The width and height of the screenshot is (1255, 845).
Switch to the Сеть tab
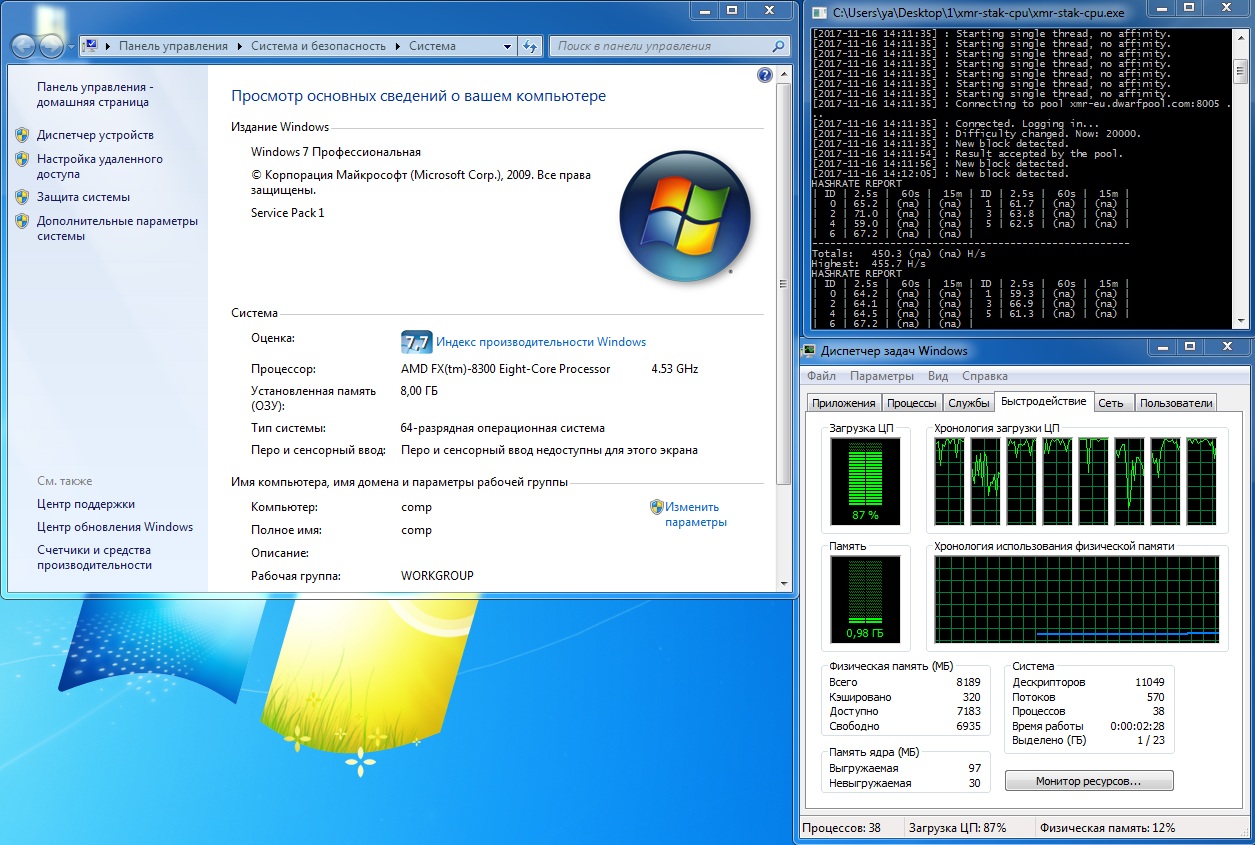(x=1111, y=403)
